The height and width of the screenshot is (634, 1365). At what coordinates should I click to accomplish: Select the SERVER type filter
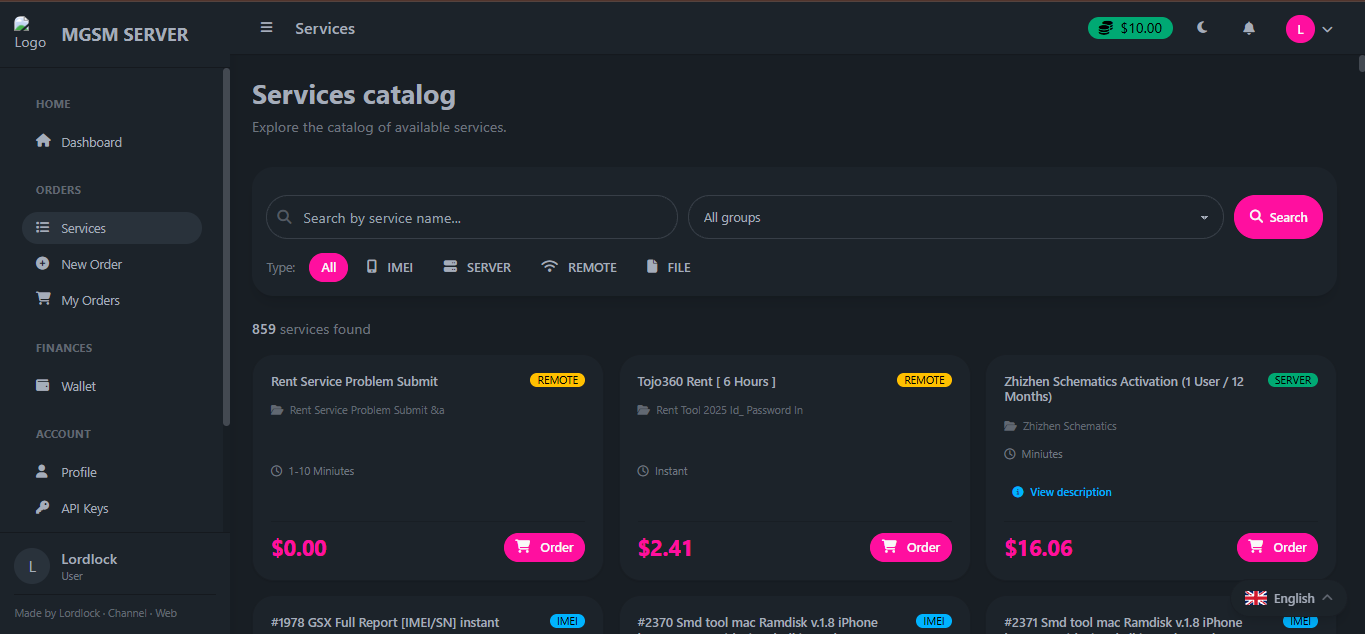click(477, 267)
